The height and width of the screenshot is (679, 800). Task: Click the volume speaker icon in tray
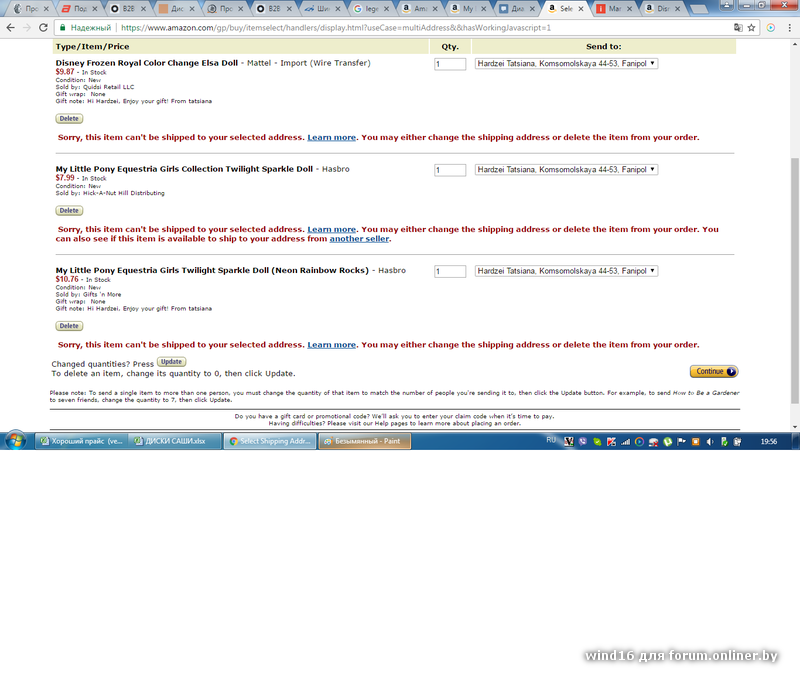[x=710, y=441]
